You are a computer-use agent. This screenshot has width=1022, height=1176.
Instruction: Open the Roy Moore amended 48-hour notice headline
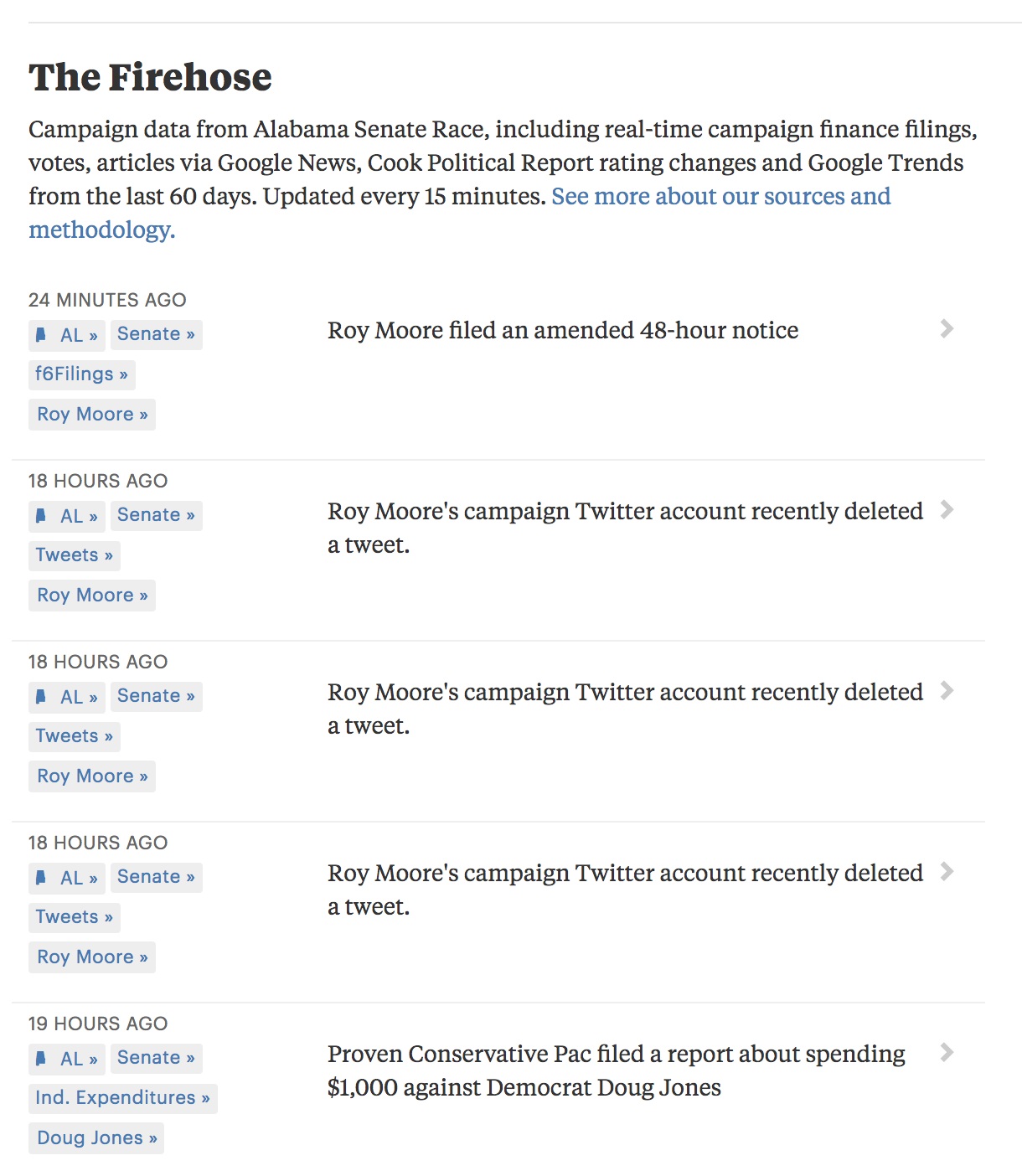point(562,331)
